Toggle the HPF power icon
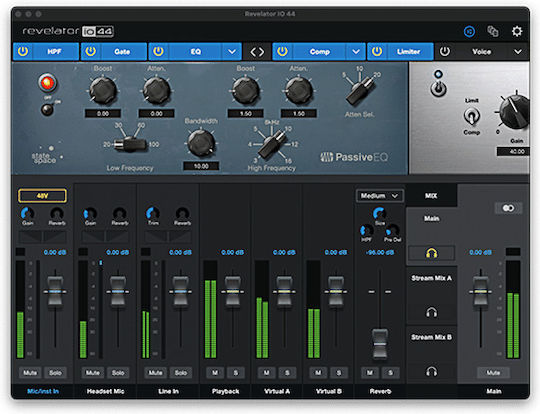 coord(23,51)
